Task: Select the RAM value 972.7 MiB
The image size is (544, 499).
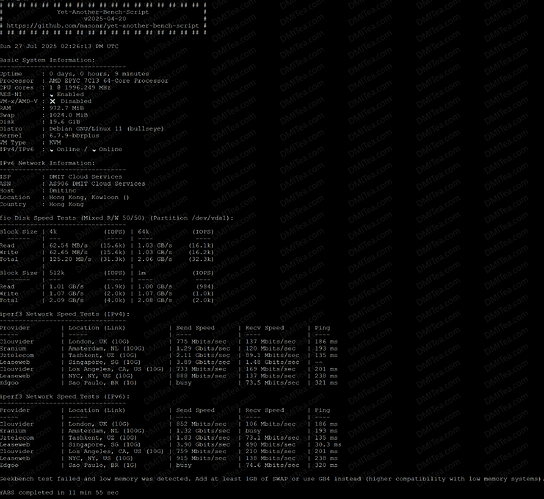Action: click(67, 108)
